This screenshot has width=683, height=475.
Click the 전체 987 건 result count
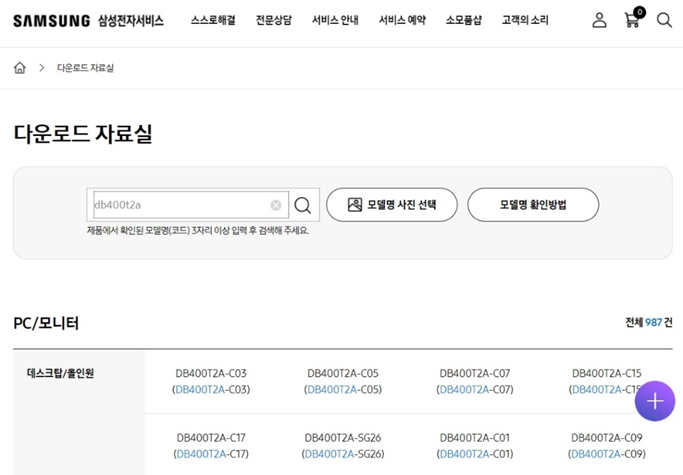[649, 322]
